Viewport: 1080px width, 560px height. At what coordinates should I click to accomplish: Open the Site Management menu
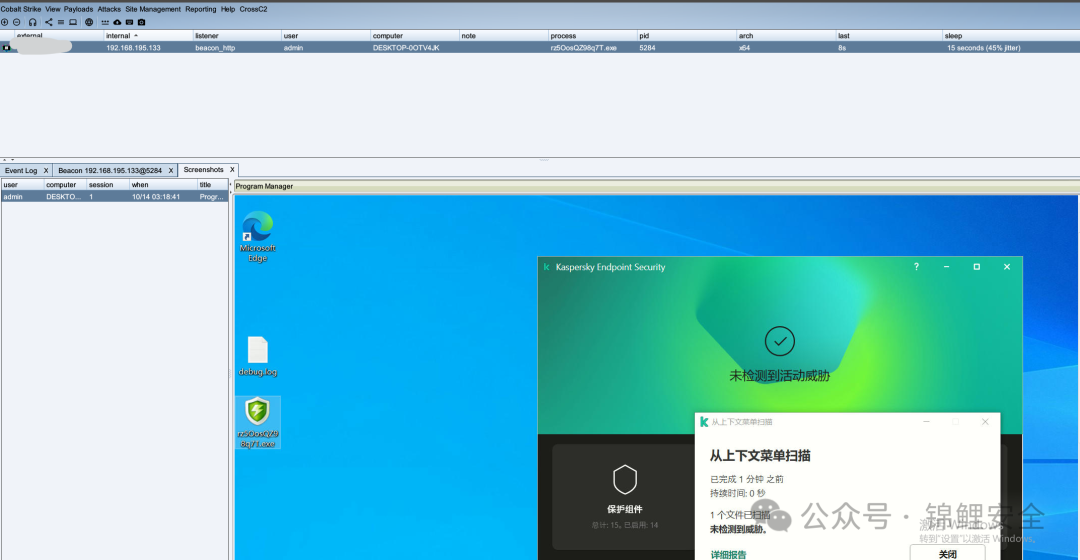[153, 9]
